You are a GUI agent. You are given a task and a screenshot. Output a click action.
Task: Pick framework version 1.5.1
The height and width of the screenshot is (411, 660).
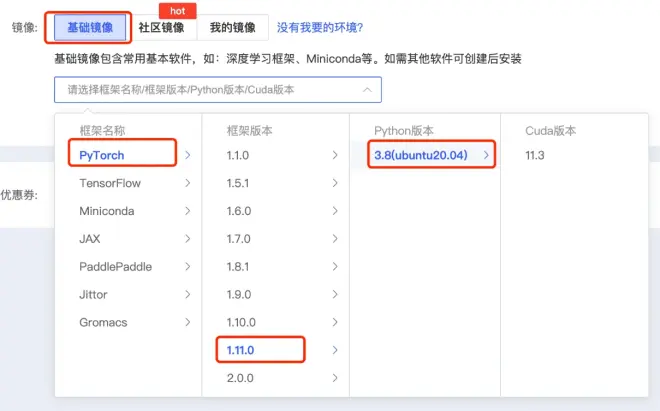click(x=238, y=183)
